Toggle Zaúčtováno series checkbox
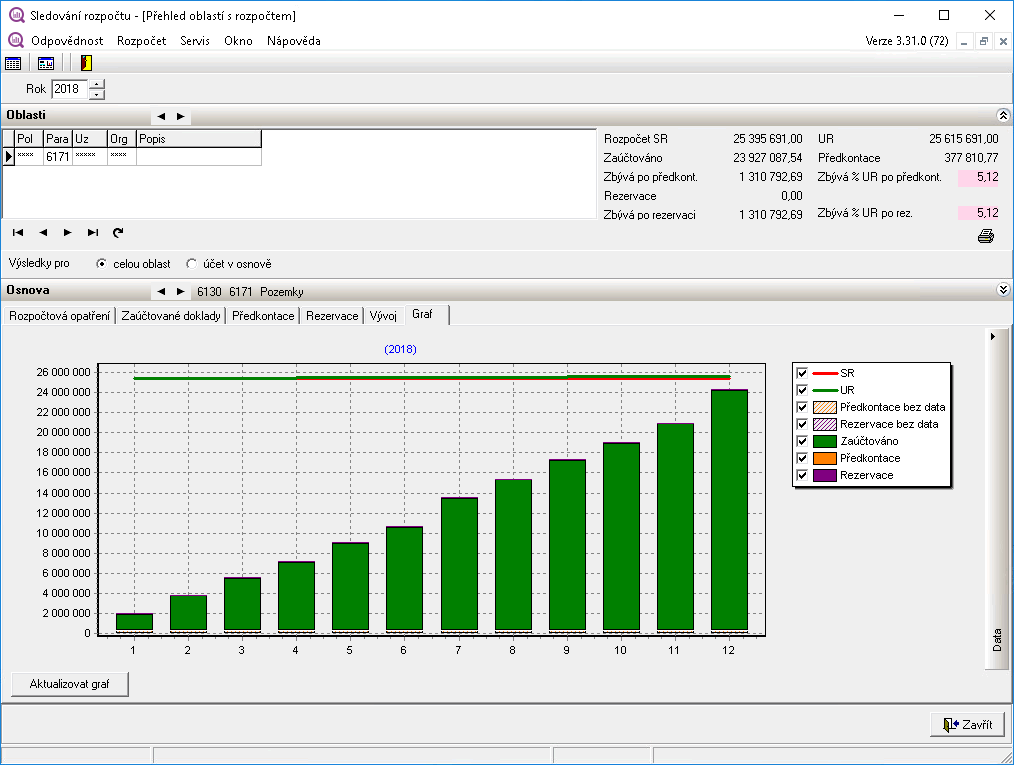The width and height of the screenshot is (1014, 765). coord(801,441)
